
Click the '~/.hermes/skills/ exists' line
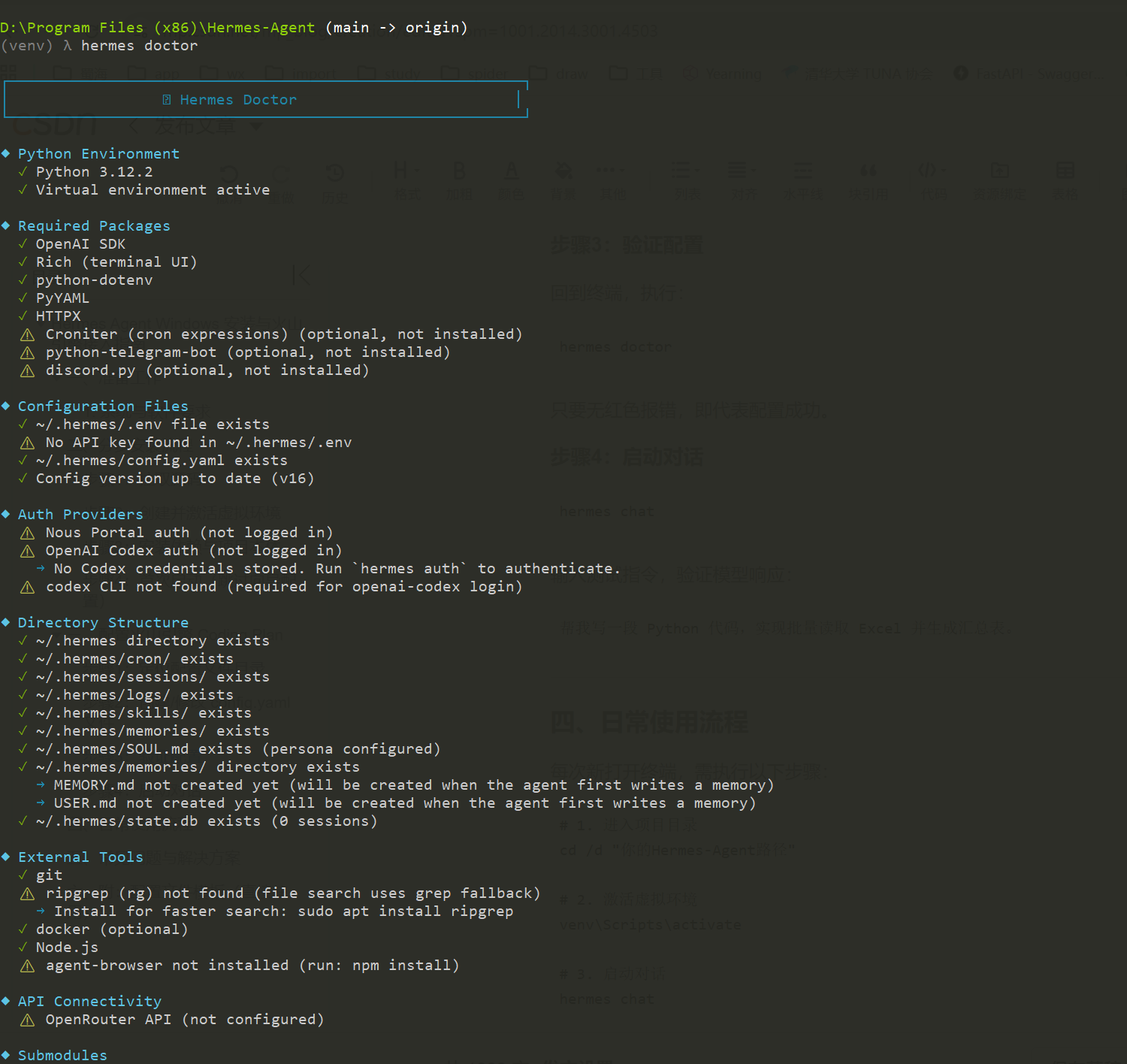(144, 713)
